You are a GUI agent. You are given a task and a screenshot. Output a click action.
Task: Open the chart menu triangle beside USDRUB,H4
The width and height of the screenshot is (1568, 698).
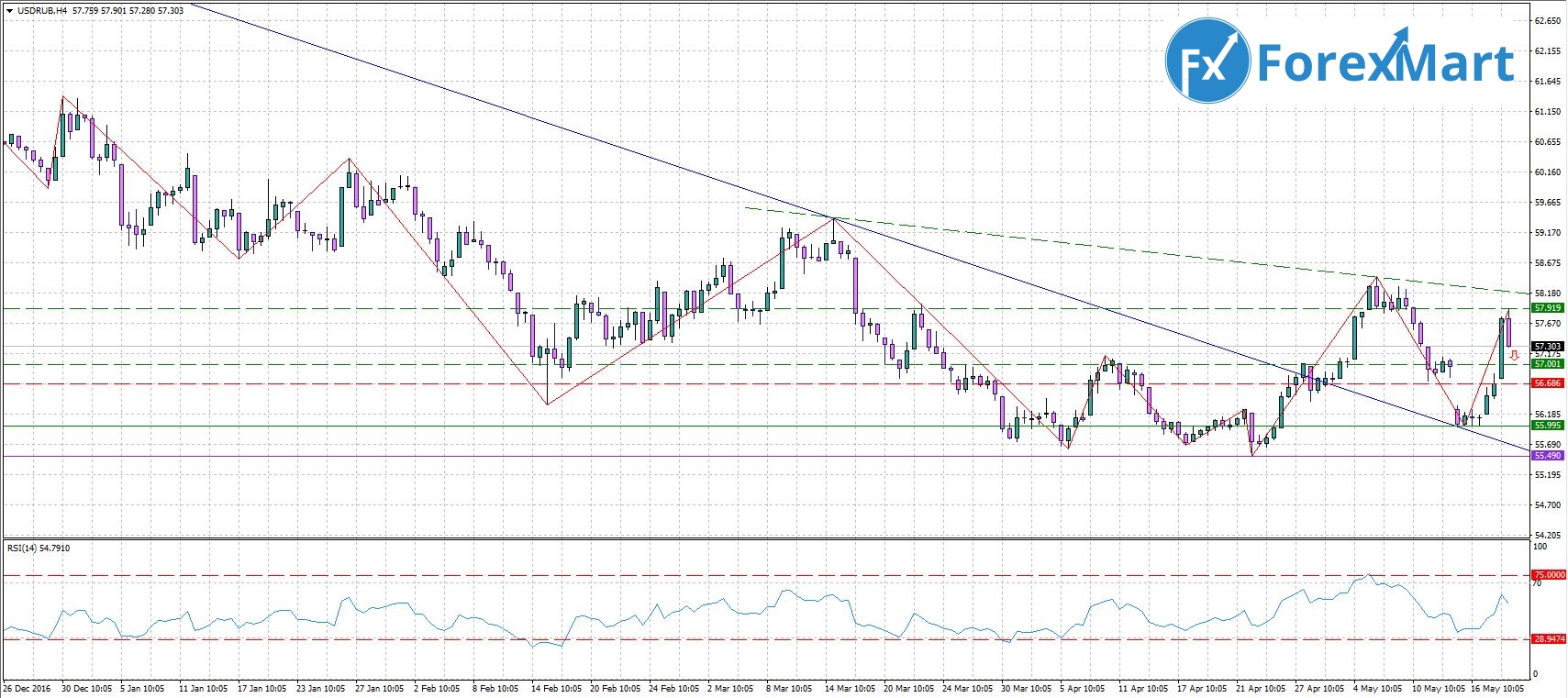[9, 11]
